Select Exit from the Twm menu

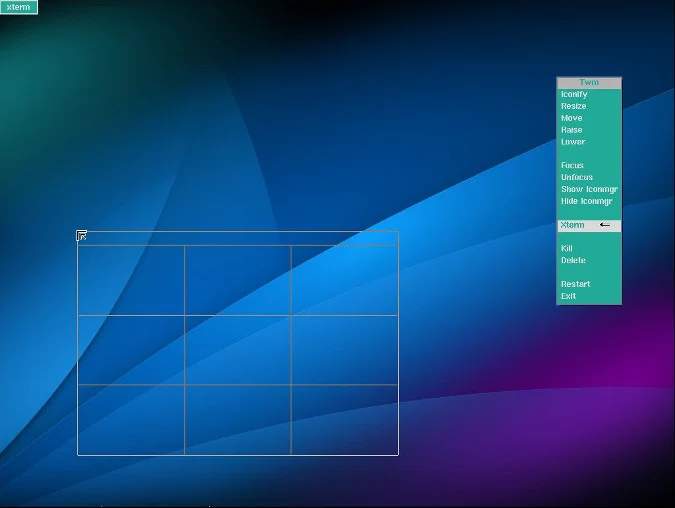[x=589, y=296]
